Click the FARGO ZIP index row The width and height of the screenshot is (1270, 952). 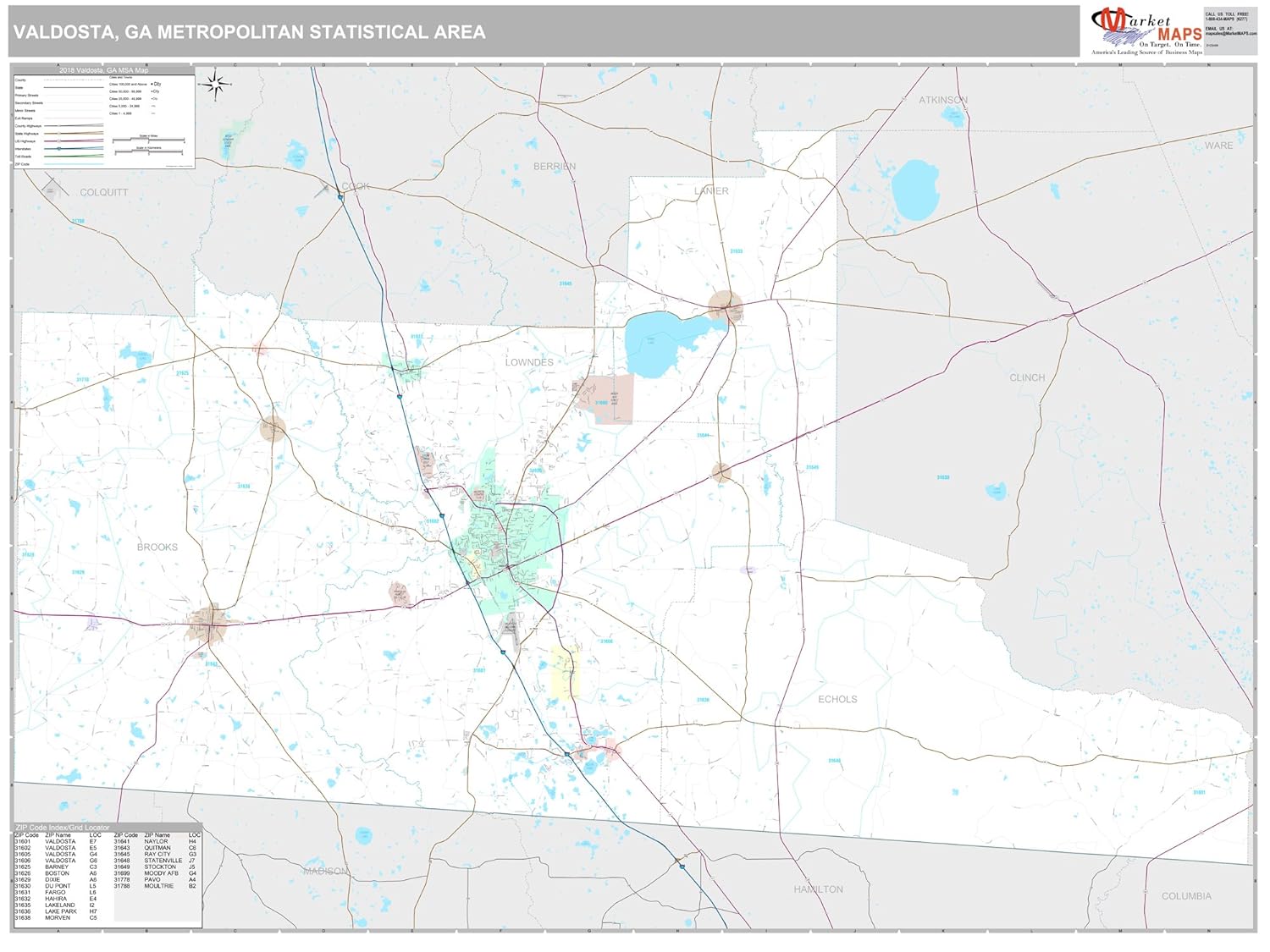(x=58, y=893)
